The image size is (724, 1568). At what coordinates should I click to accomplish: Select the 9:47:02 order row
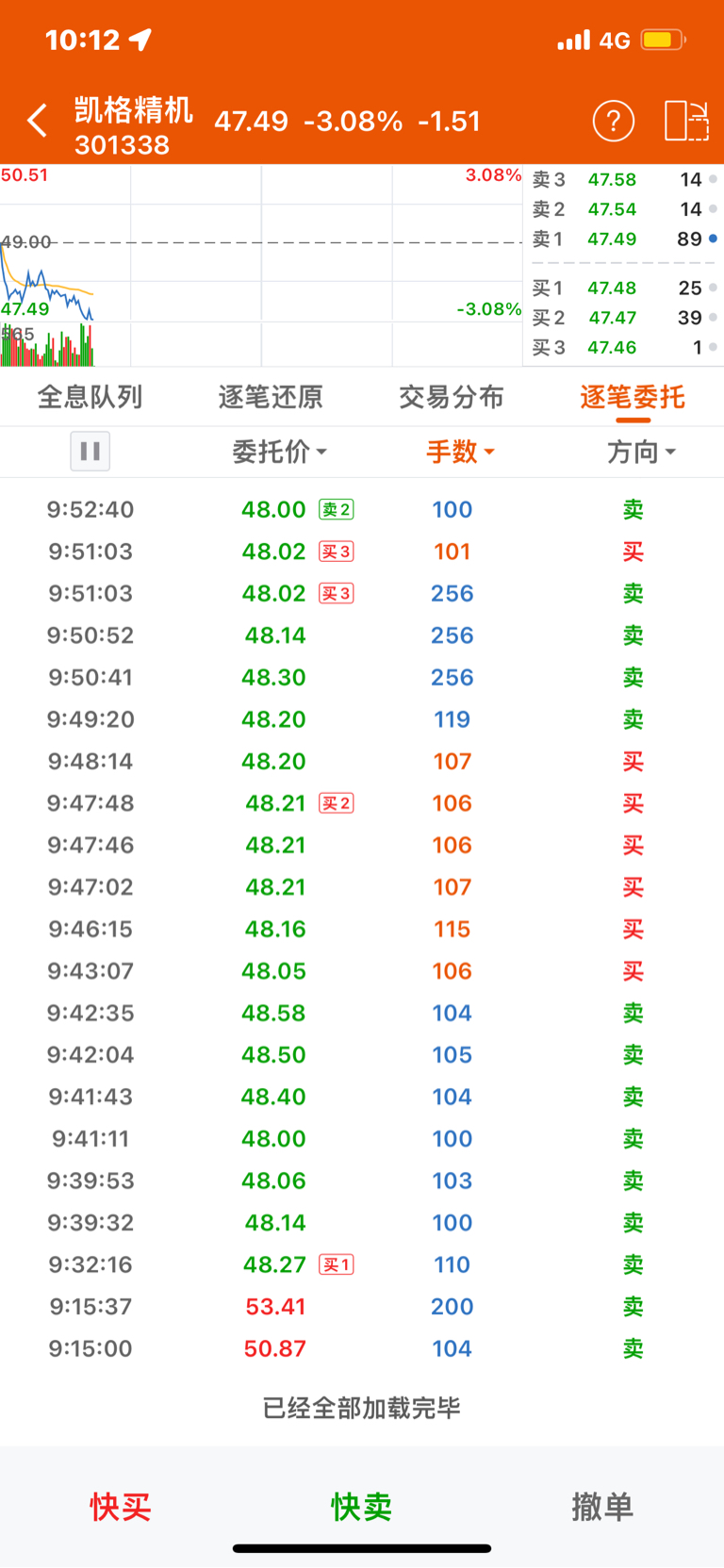click(x=362, y=887)
